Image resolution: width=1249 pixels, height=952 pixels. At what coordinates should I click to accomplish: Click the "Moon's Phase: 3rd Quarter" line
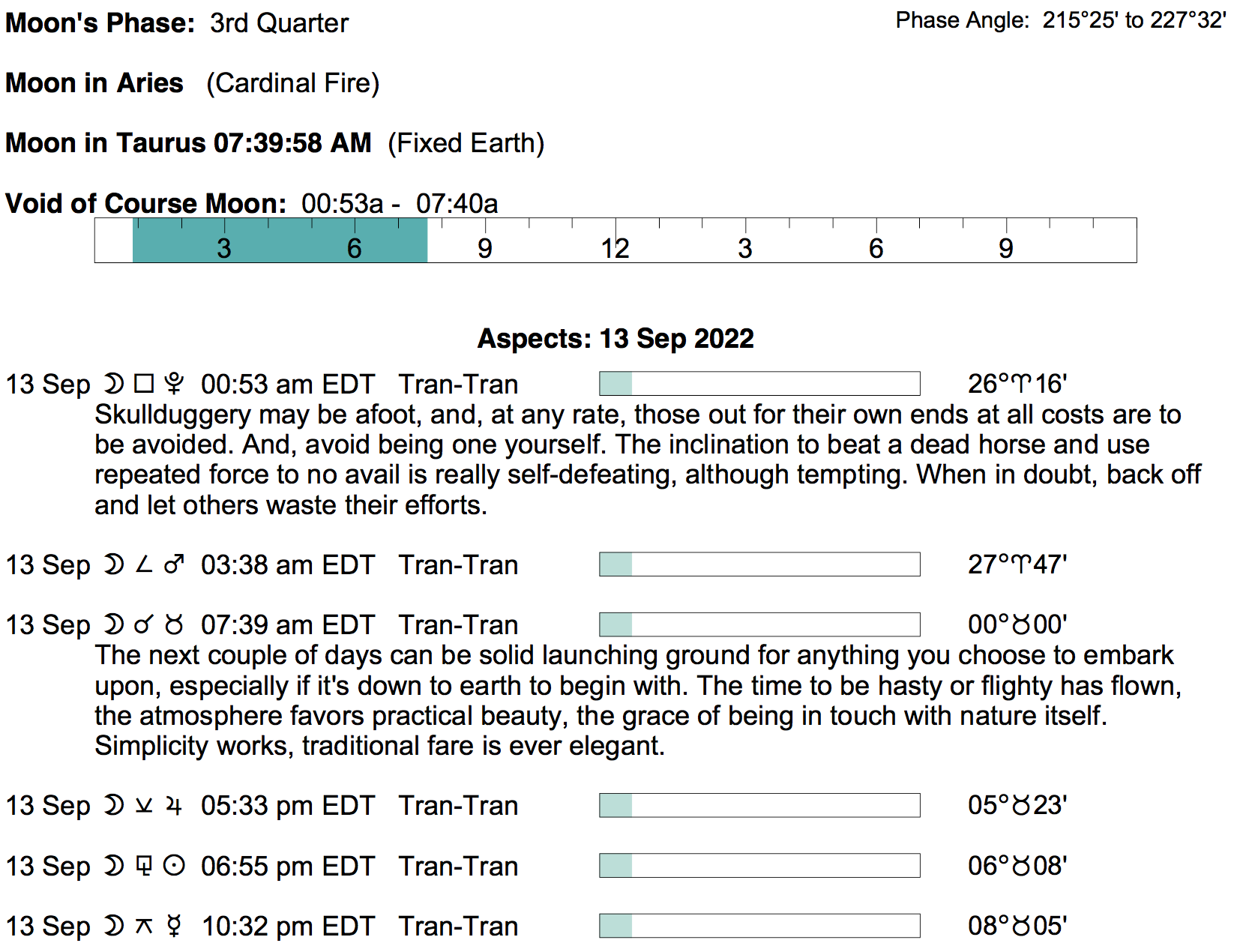177,22
